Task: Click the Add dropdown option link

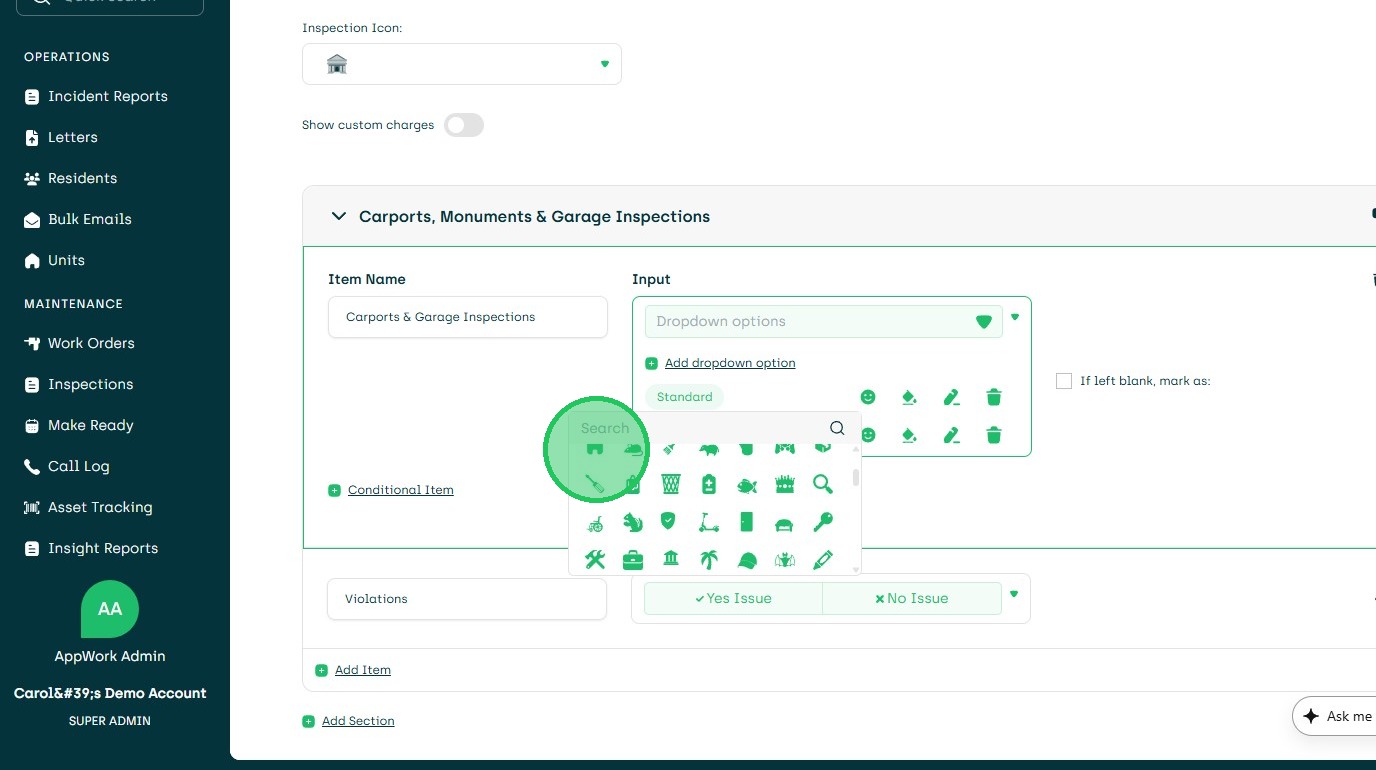Action: [x=729, y=363]
